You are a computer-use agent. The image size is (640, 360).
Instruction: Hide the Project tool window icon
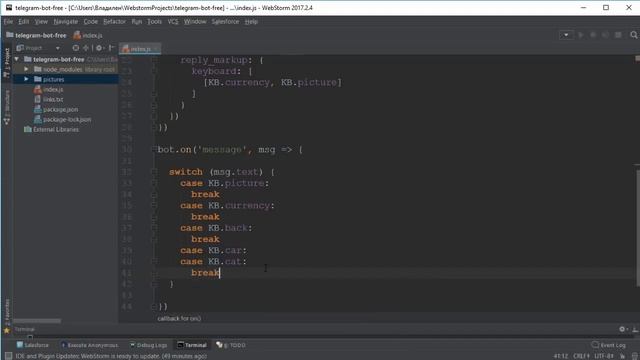[x=111, y=48]
